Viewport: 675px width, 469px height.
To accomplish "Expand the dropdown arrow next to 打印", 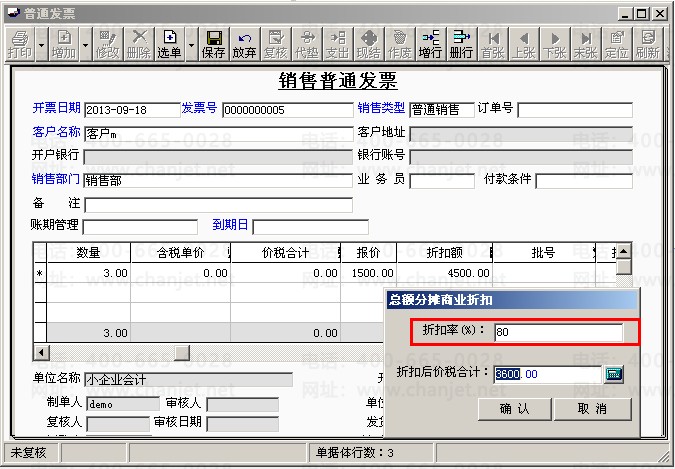I will pyautogui.click(x=41, y=44).
